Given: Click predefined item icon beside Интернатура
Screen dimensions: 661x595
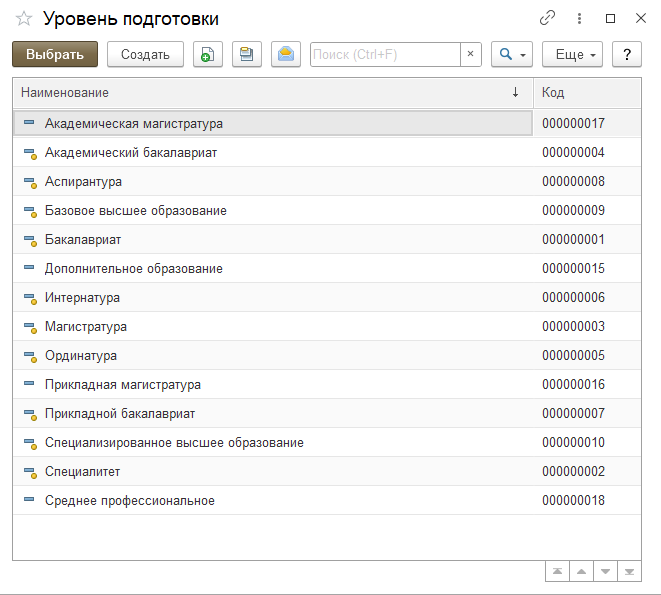Looking at the screenshot, I should click(x=30, y=299).
